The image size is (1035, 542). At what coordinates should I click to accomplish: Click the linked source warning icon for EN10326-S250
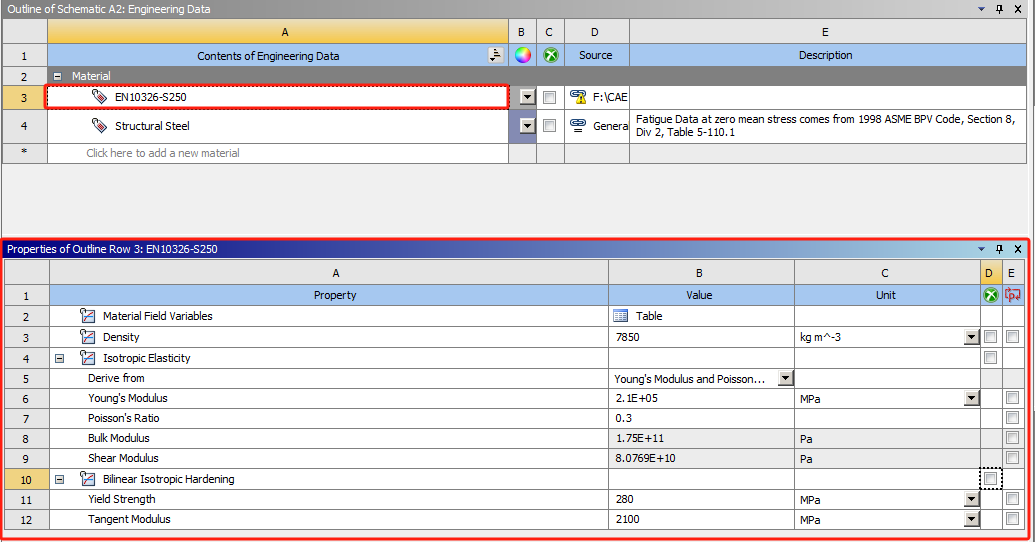[x=578, y=97]
